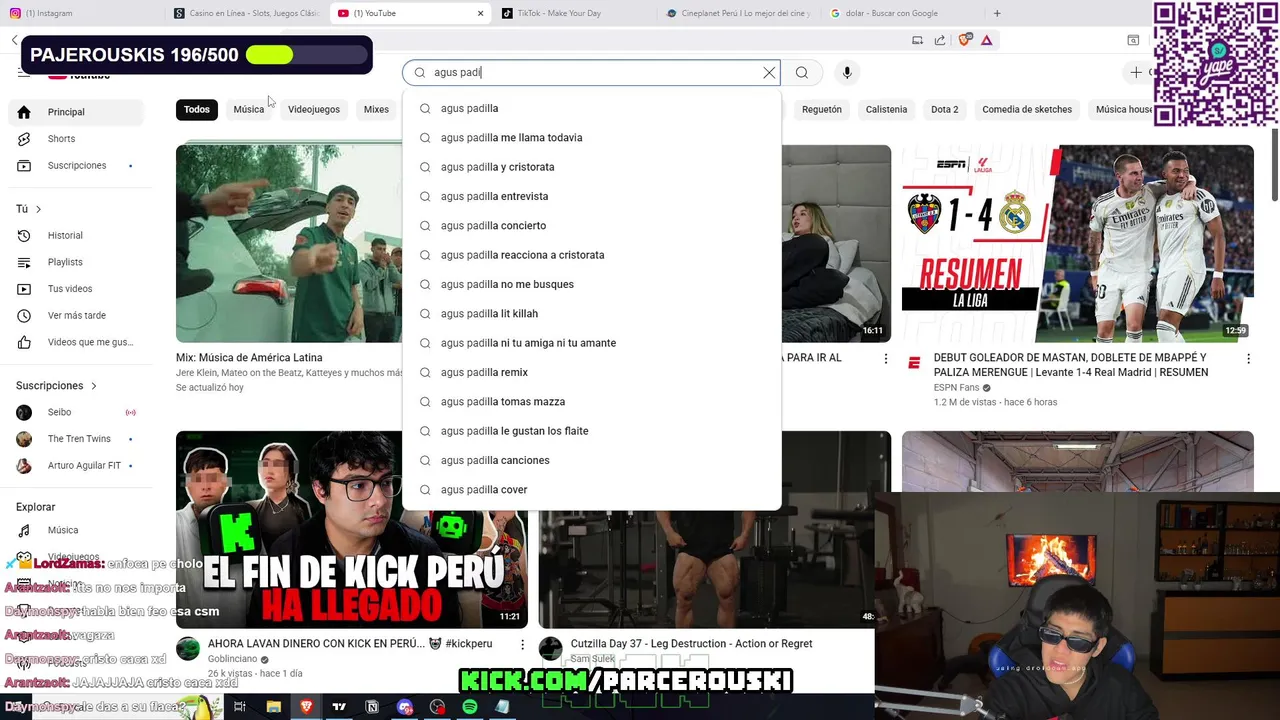Select suggestion 'agus padilla ni tu amiga ni tu amante'
Viewport: 1280px width, 720px height.
pyautogui.click(x=592, y=343)
